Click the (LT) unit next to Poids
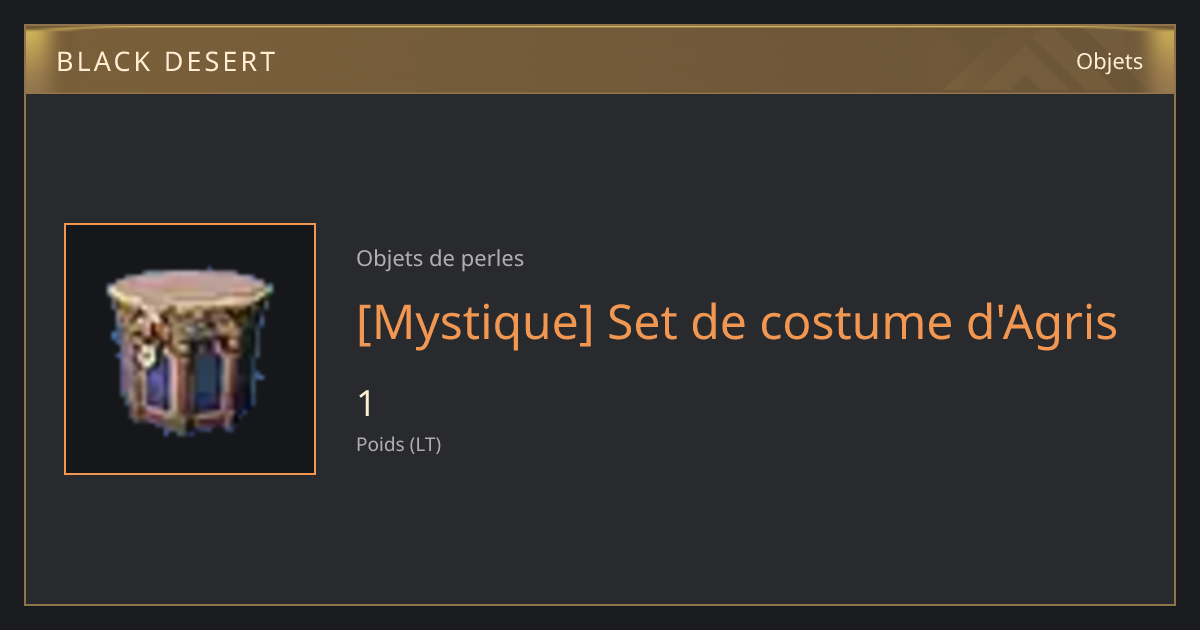Screen dimensions: 1200x630 [x=425, y=444]
